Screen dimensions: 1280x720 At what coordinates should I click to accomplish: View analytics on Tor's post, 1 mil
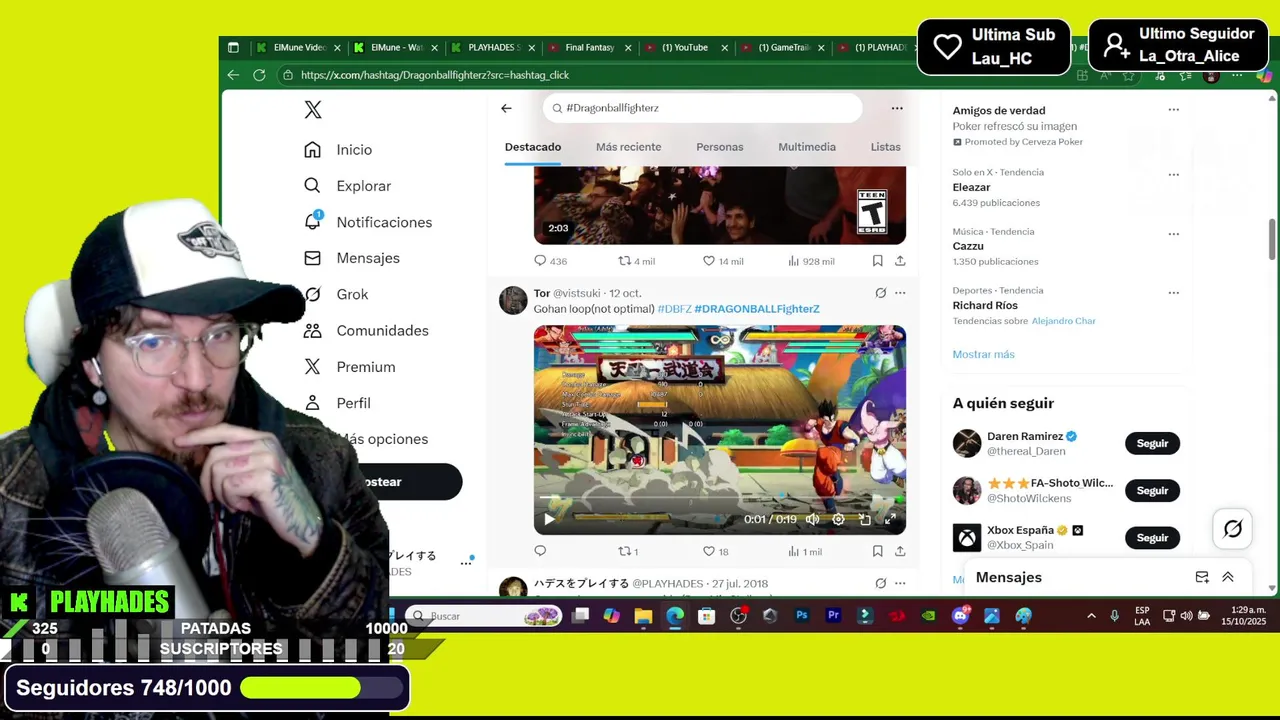pyautogui.click(x=805, y=551)
